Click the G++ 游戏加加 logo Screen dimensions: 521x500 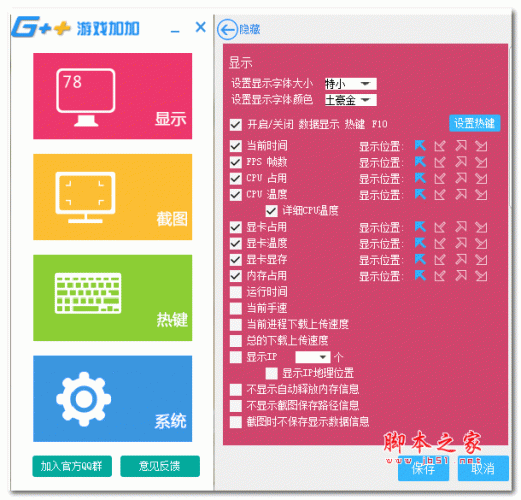(75, 27)
